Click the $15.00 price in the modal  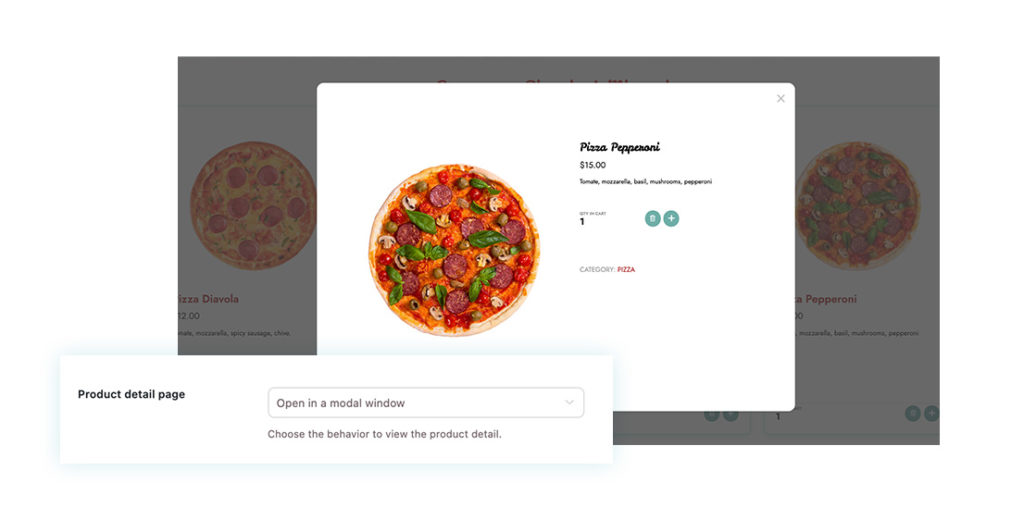[x=592, y=165]
